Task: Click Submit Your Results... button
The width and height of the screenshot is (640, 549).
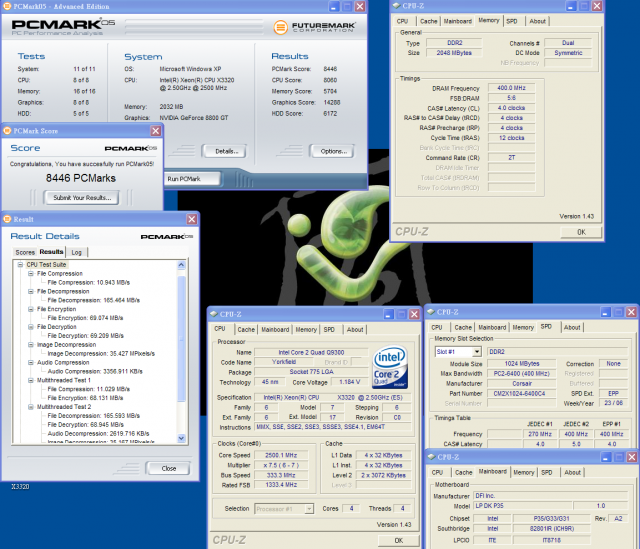Action: (x=82, y=198)
